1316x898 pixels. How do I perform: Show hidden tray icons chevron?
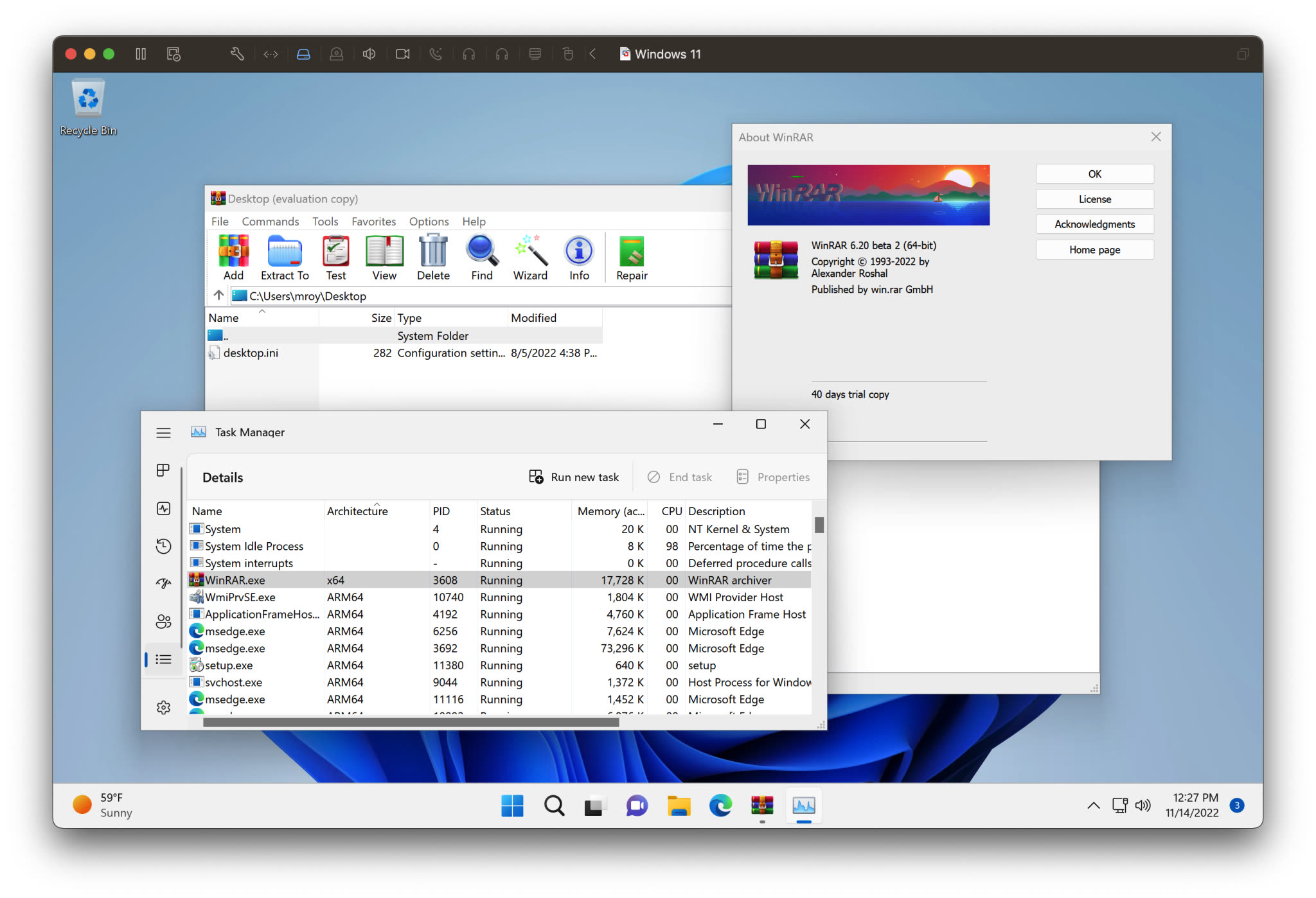point(1093,805)
